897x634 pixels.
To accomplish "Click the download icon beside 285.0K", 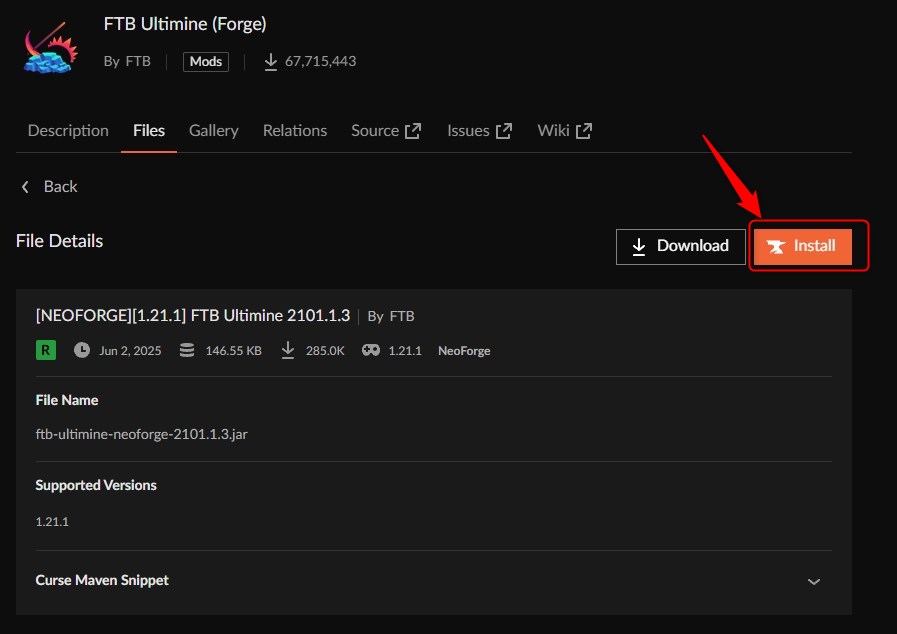I will (288, 350).
